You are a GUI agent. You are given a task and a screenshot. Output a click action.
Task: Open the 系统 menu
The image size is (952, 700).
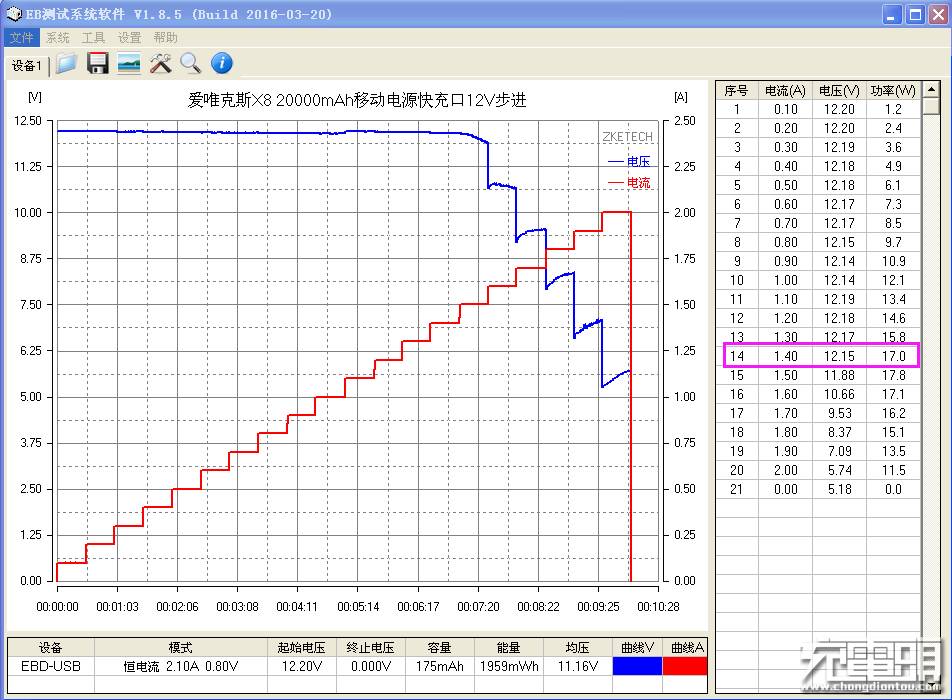pyautogui.click(x=58, y=38)
